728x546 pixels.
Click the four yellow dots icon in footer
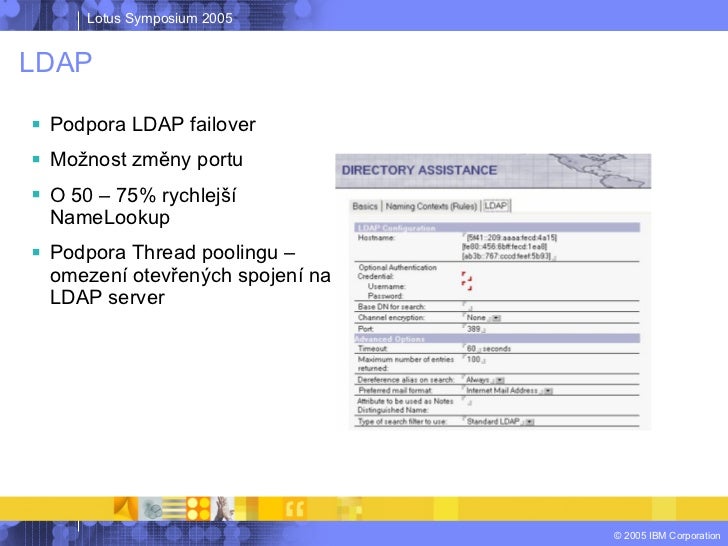pyautogui.click(x=199, y=509)
